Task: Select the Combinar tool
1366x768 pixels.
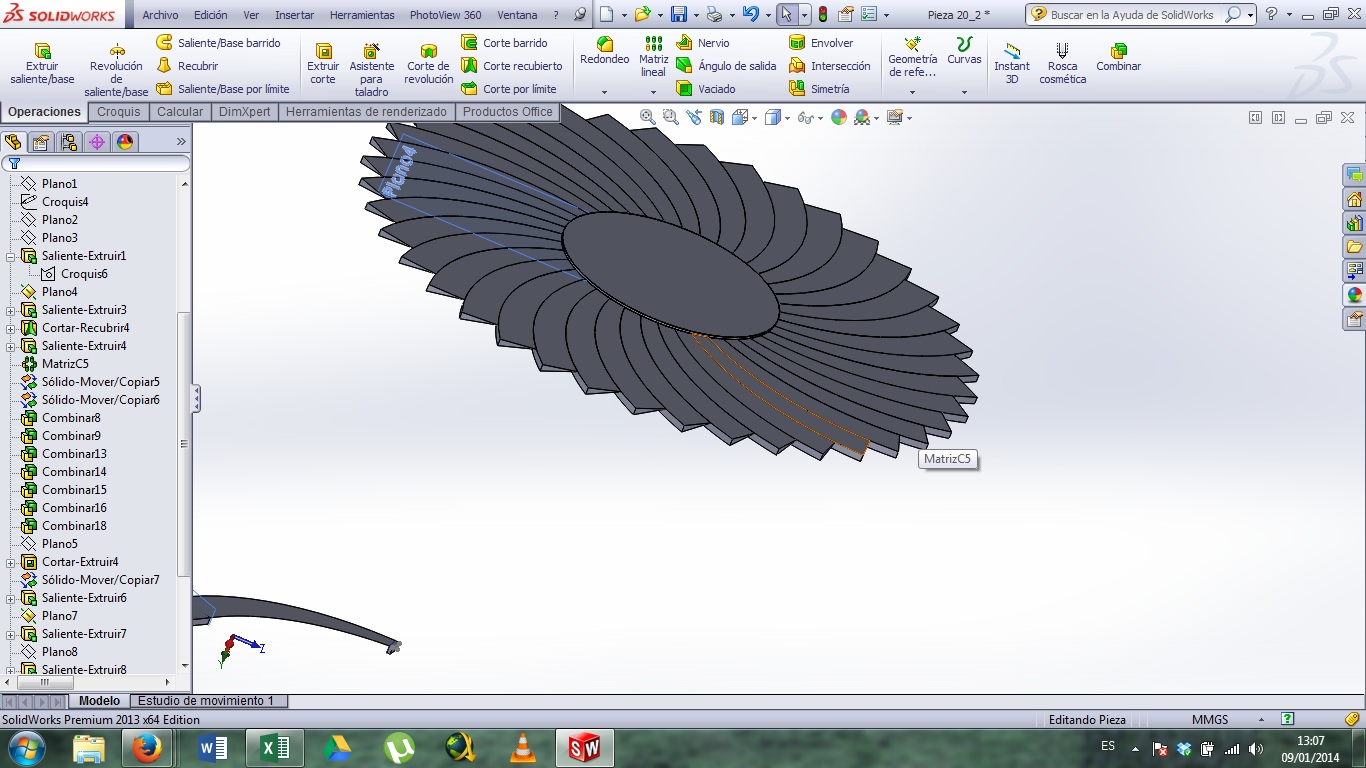Action: point(1118,58)
